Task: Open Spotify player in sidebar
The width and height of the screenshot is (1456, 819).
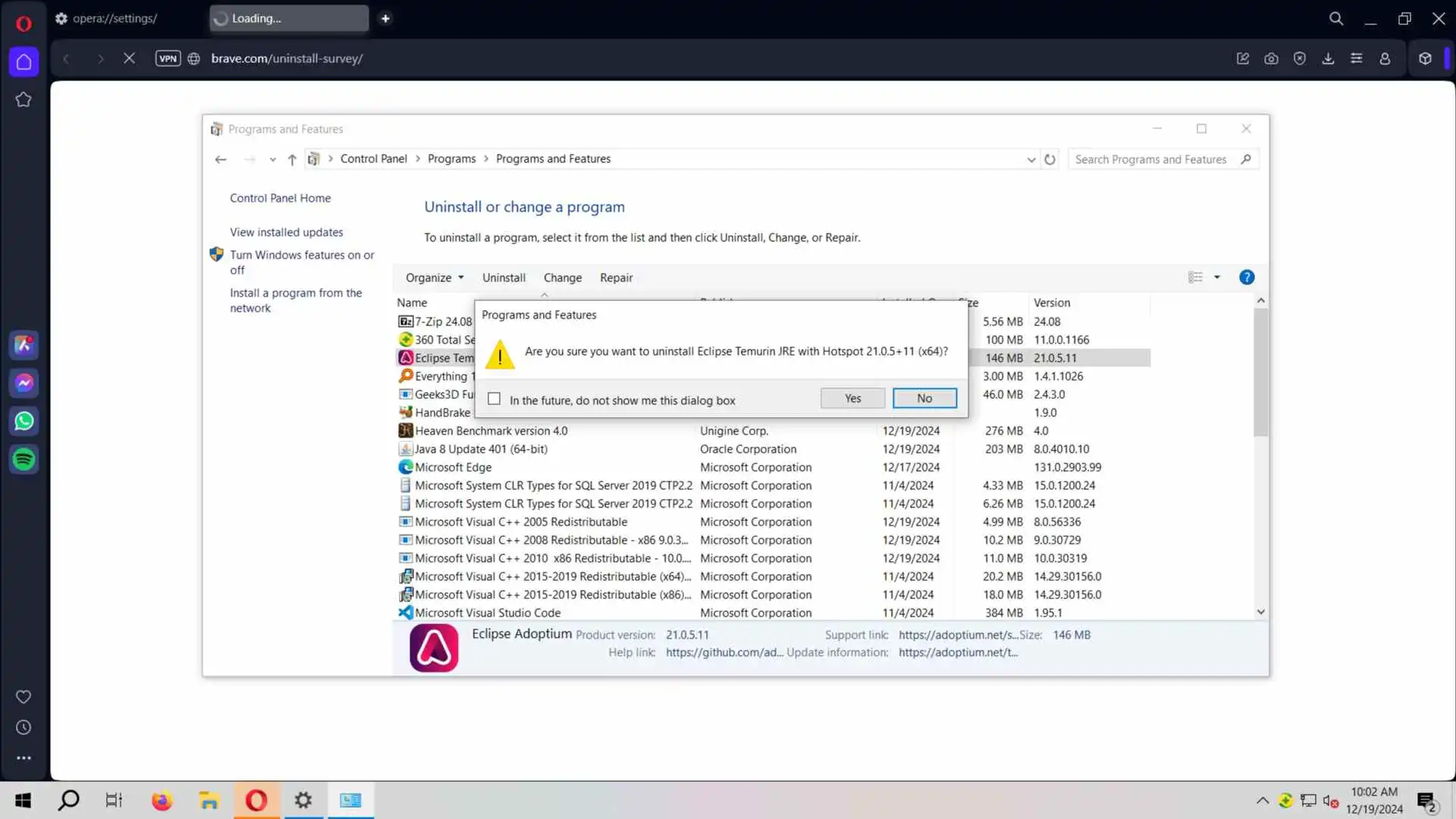Action: pos(24,459)
